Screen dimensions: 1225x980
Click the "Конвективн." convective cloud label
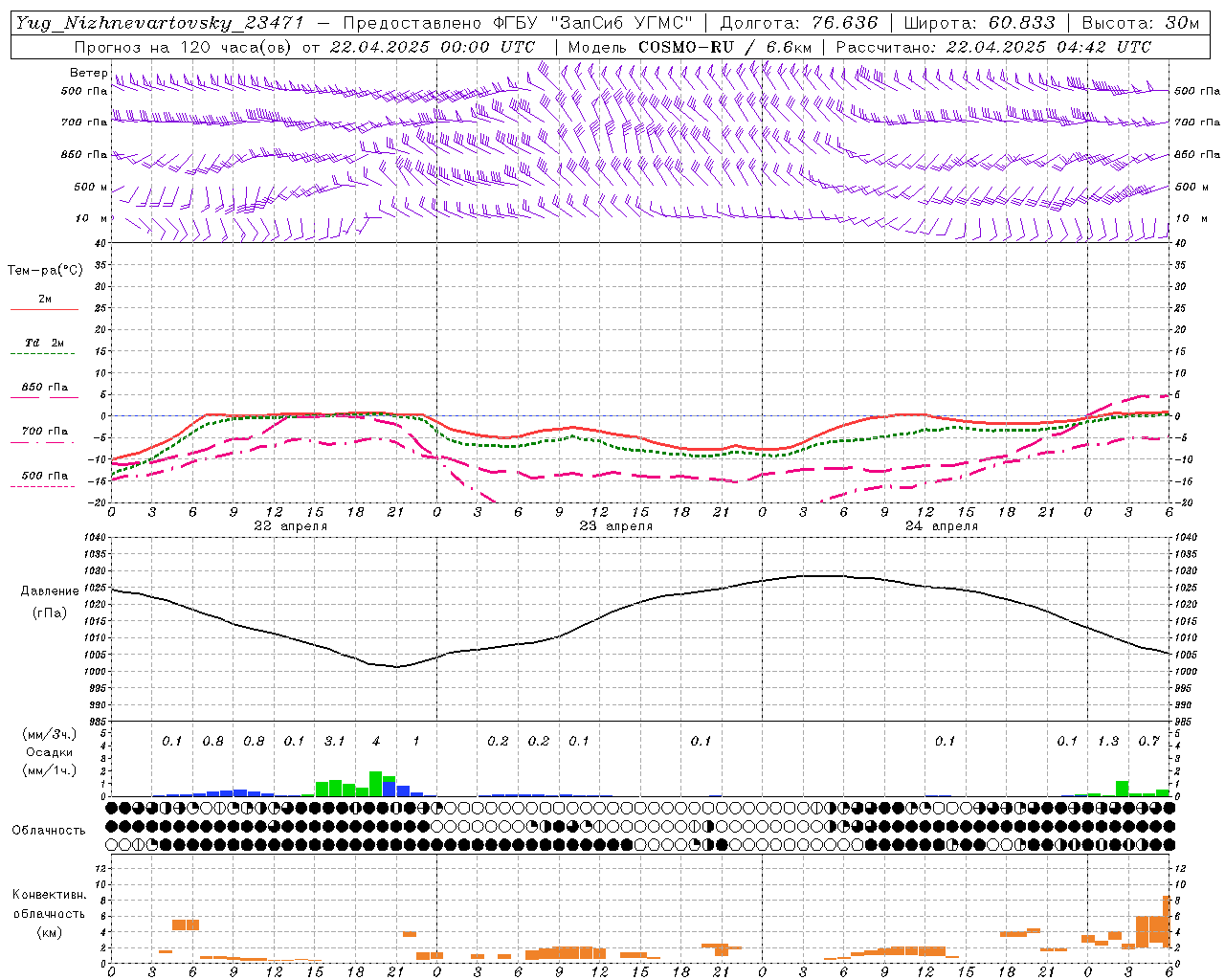click(x=49, y=895)
